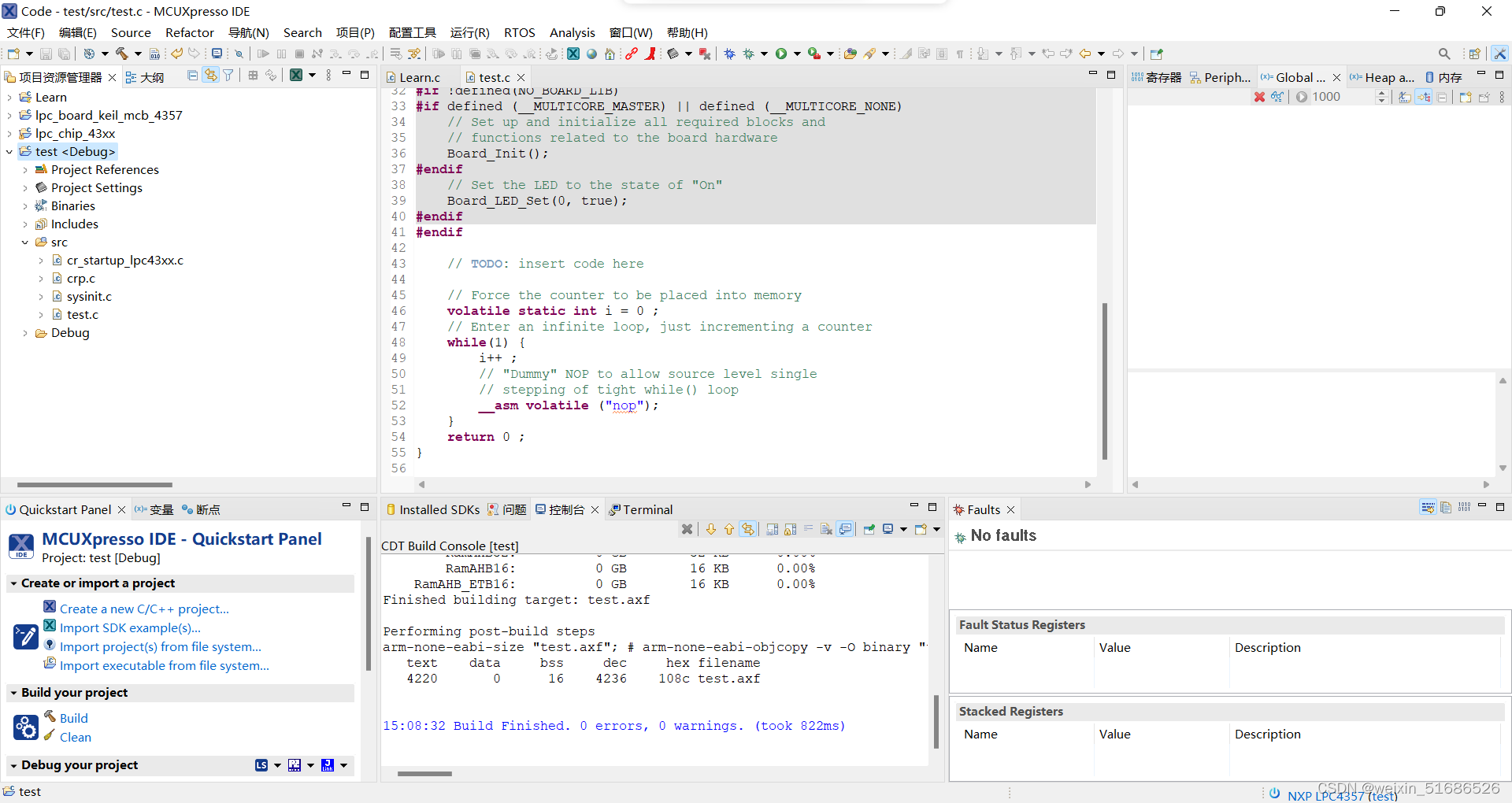Click Create a new C/C++ project link
Image resolution: width=1512 pixels, height=803 pixels.
(x=144, y=609)
